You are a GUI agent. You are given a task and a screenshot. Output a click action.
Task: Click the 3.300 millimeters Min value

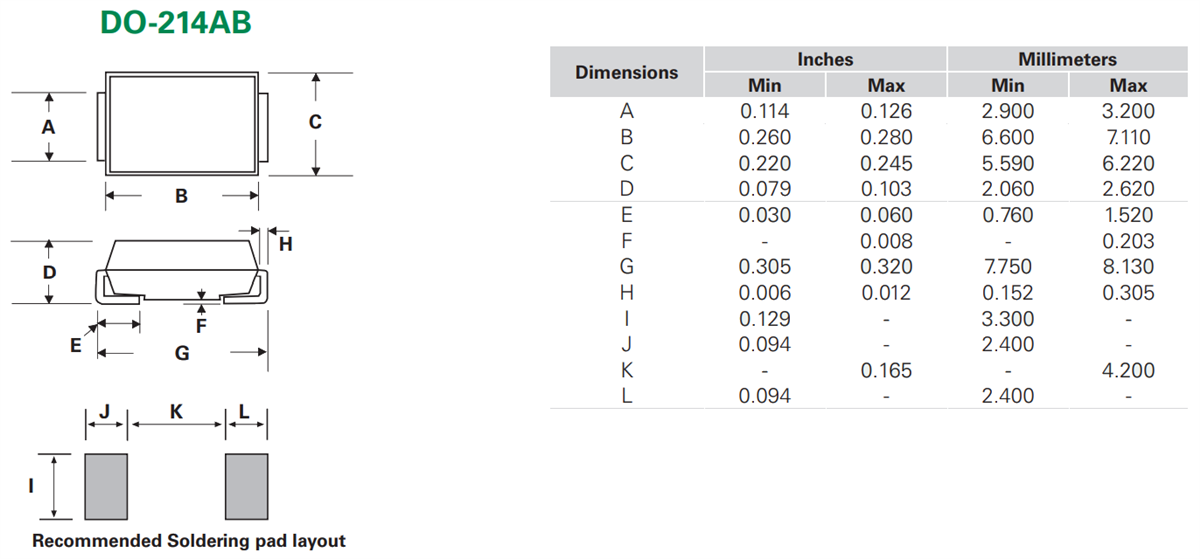coord(1008,319)
